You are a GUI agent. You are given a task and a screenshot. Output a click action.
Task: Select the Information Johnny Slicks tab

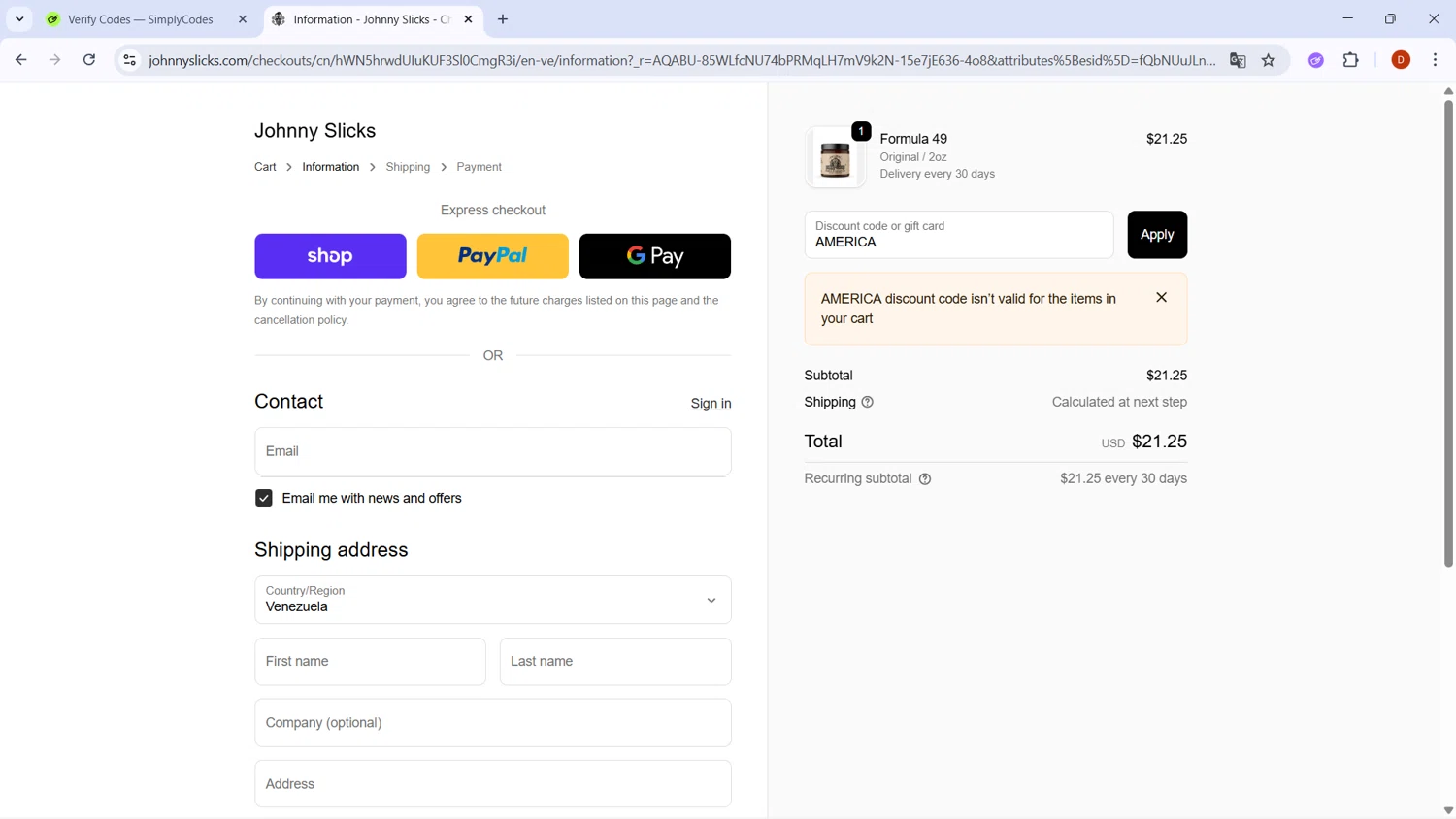coord(360,19)
